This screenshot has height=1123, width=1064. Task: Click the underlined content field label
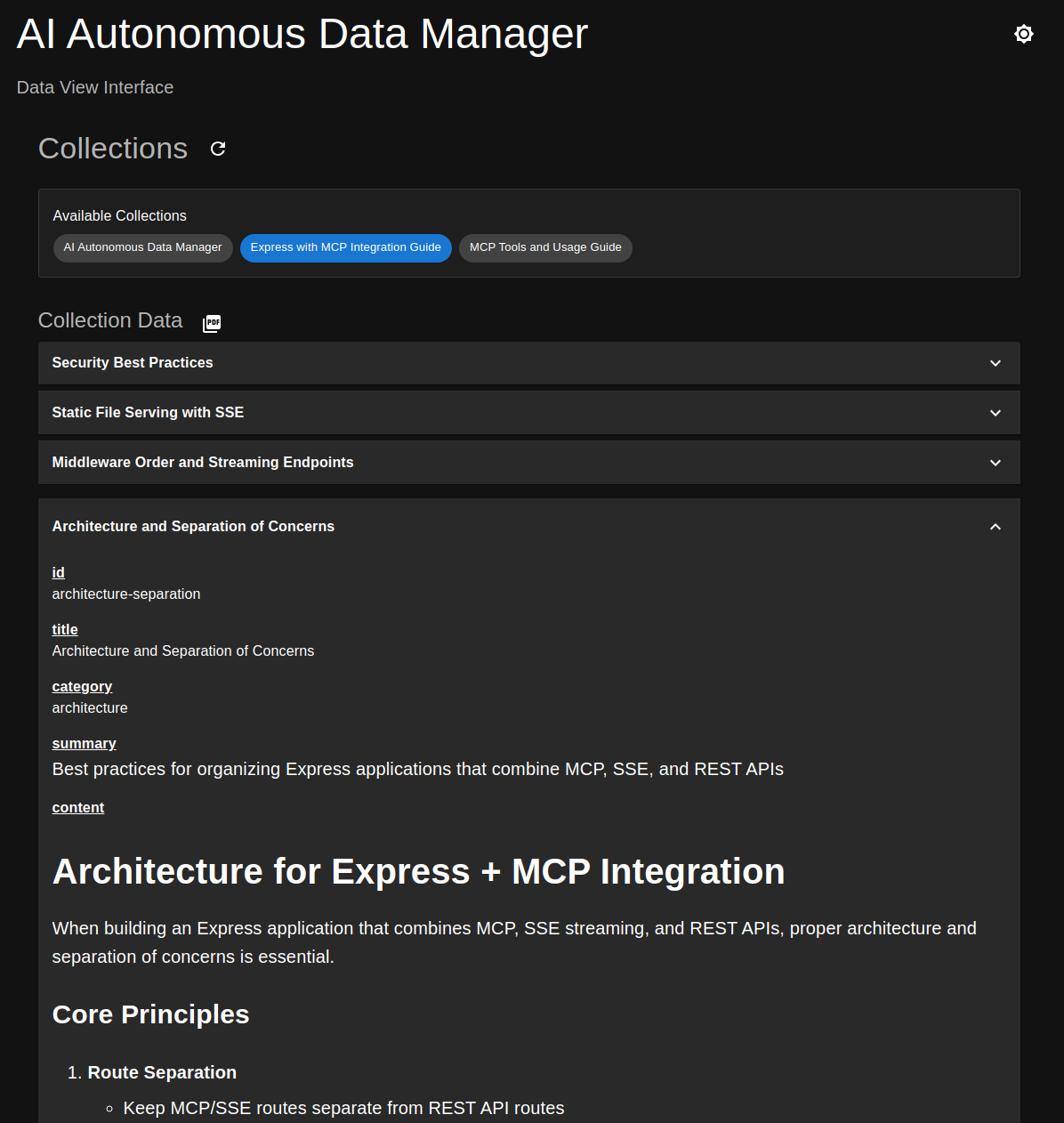pyautogui.click(x=78, y=807)
